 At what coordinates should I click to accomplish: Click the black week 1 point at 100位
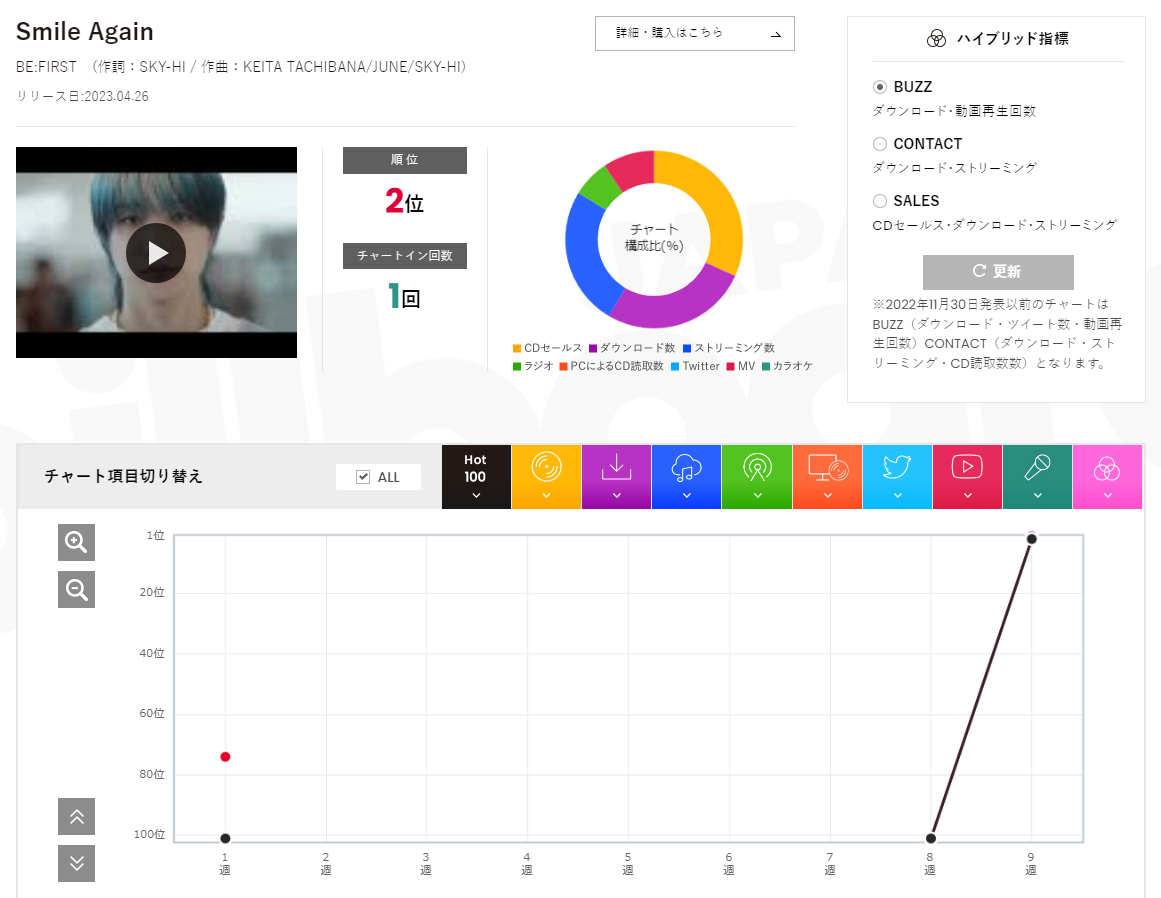225,838
